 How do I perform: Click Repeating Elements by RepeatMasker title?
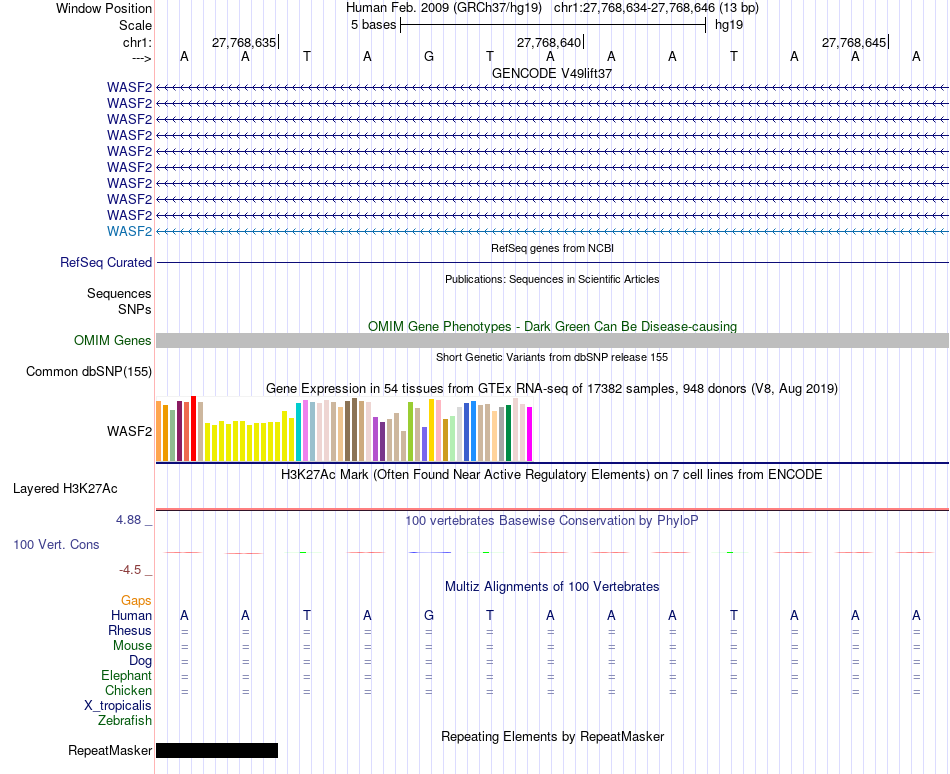[552, 736]
